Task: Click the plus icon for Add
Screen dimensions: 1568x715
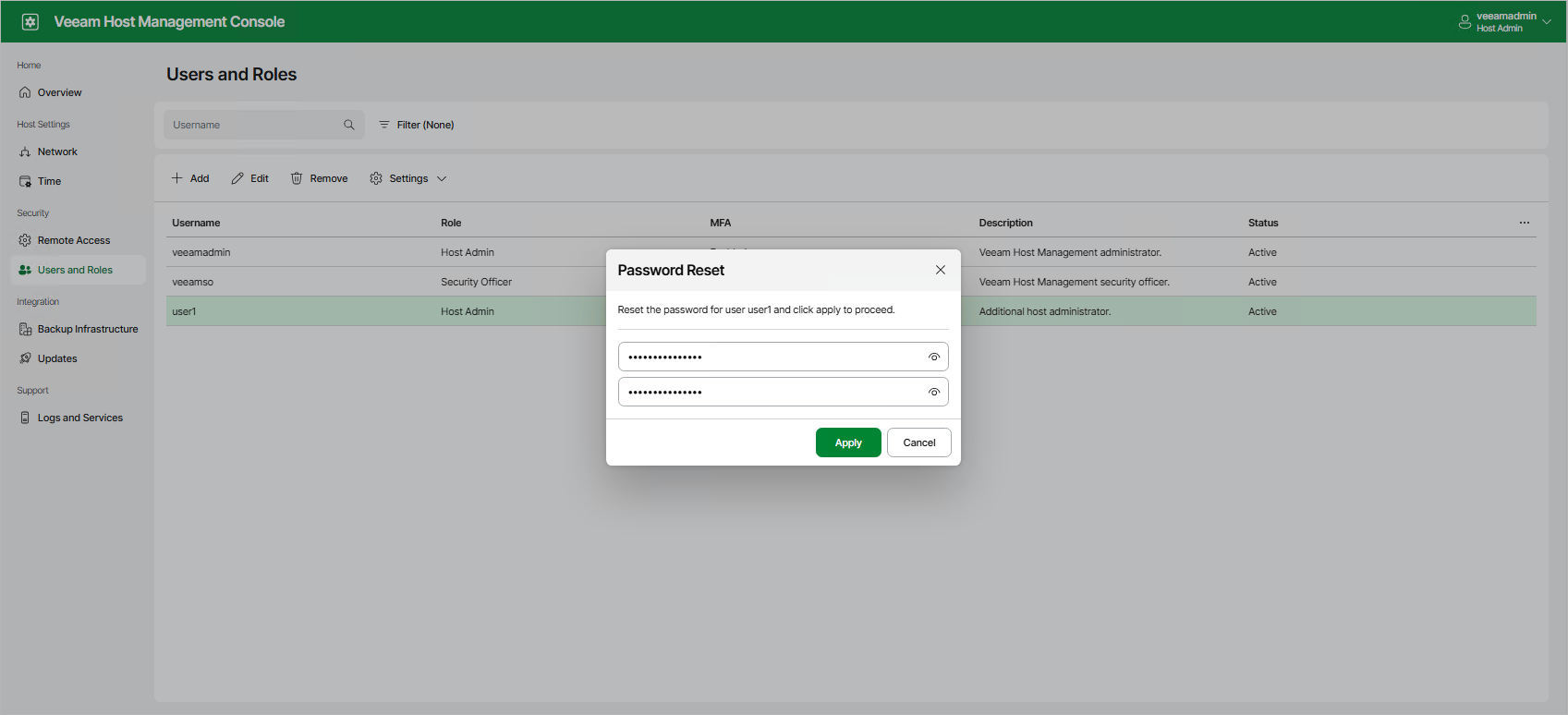Action: [176, 178]
